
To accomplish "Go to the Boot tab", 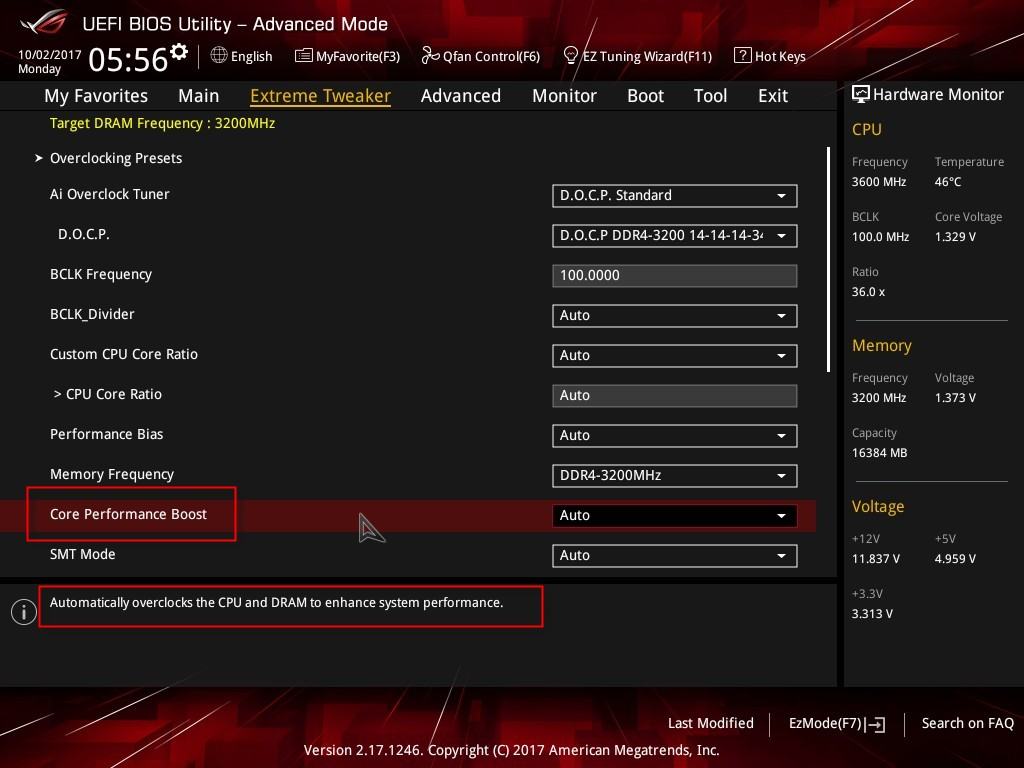I will (x=645, y=96).
